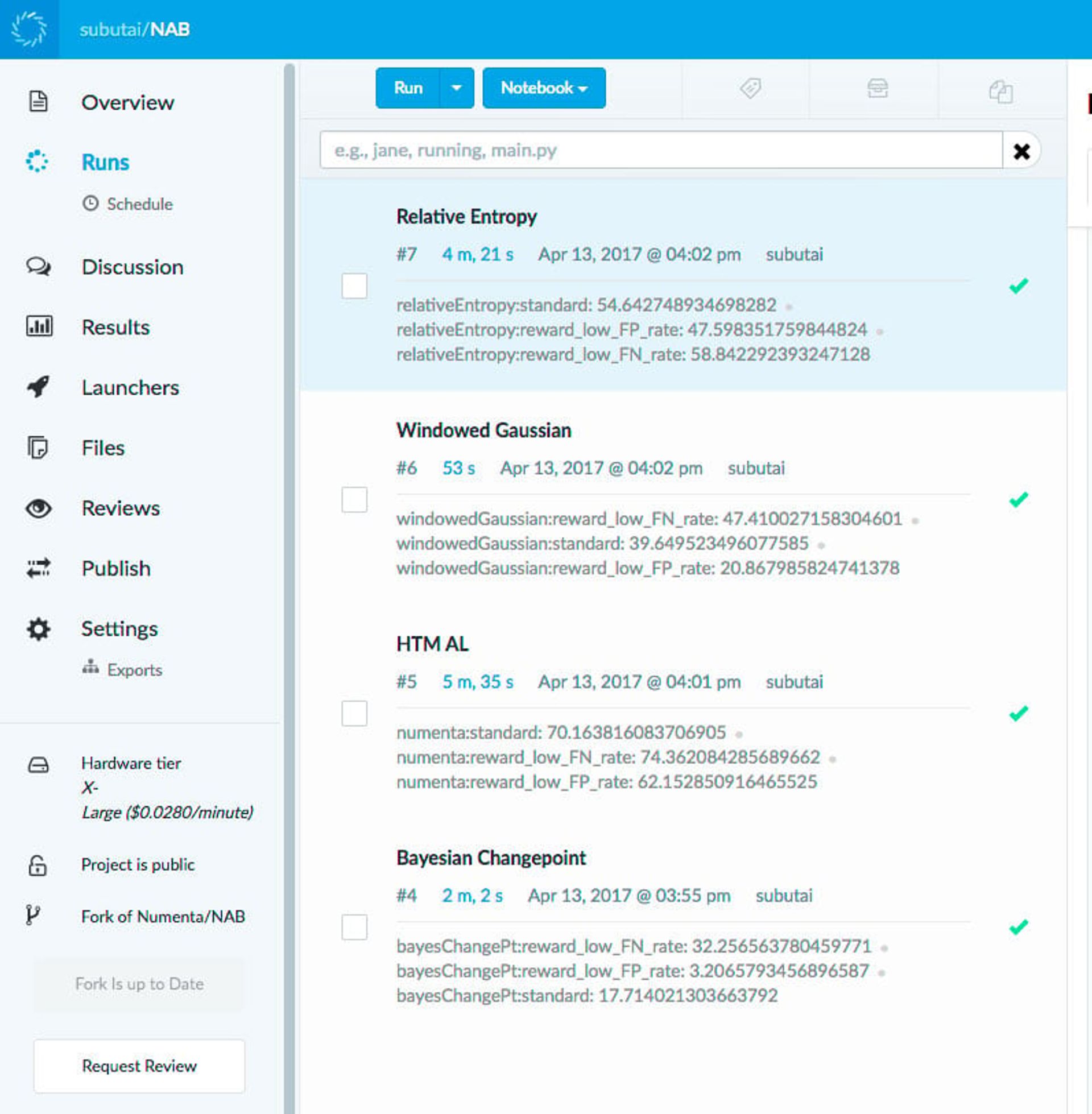
Task: Click the tag icon in toolbar
Action: pyautogui.click(x=750, y=89)
